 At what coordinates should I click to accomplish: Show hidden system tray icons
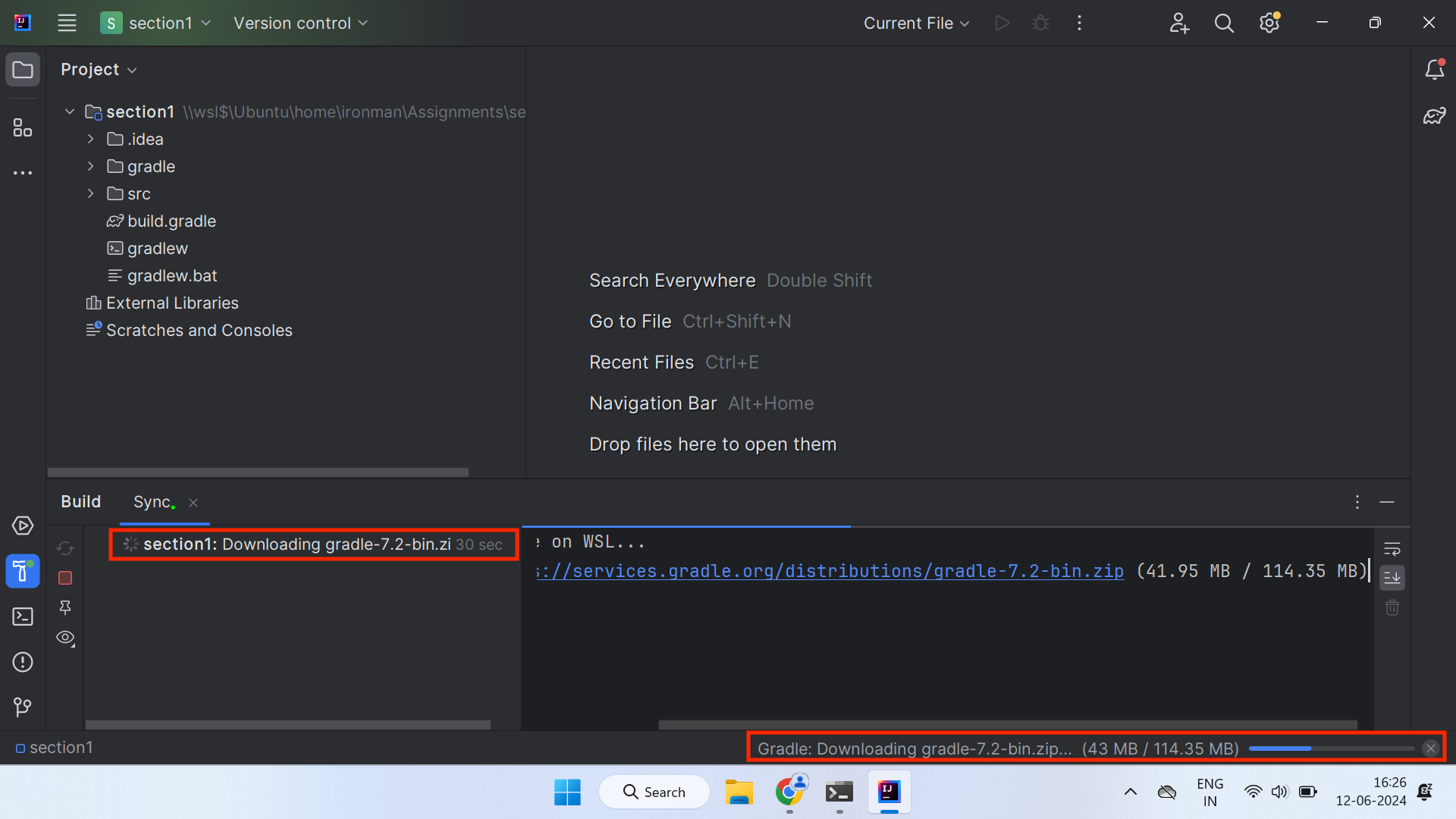click(x=1130, y=792)
